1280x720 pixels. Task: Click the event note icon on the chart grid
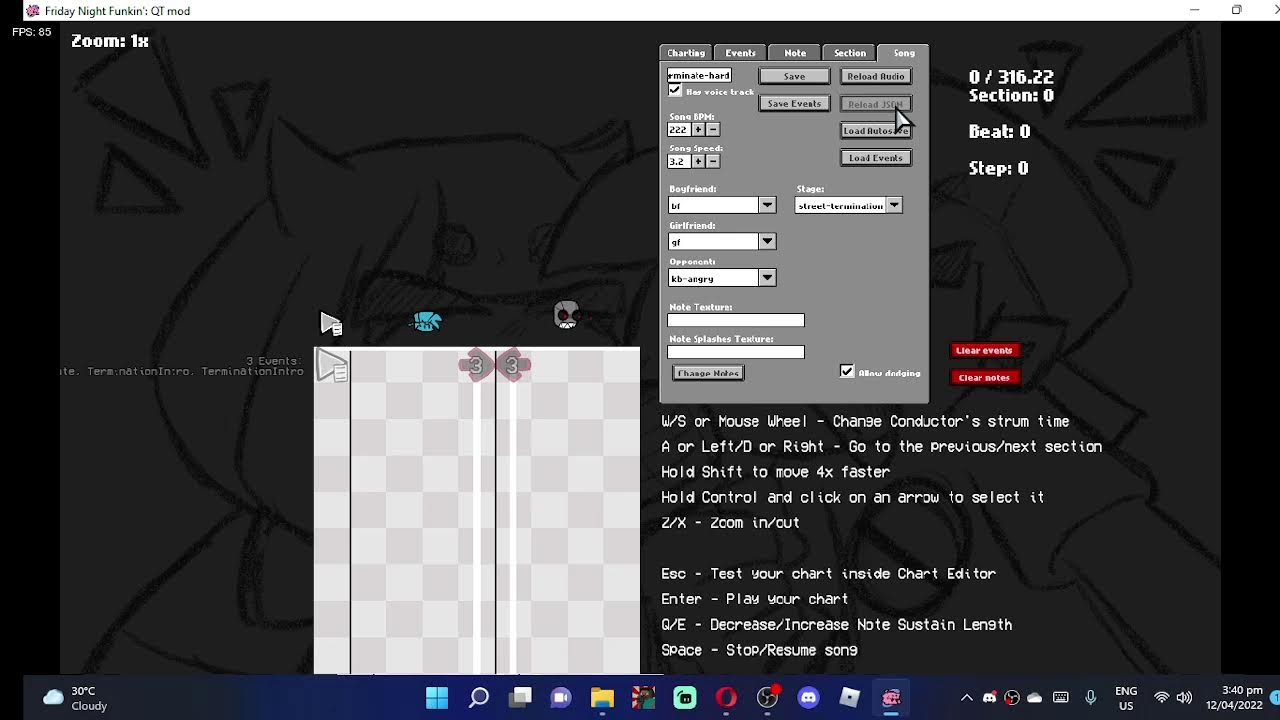332,366
